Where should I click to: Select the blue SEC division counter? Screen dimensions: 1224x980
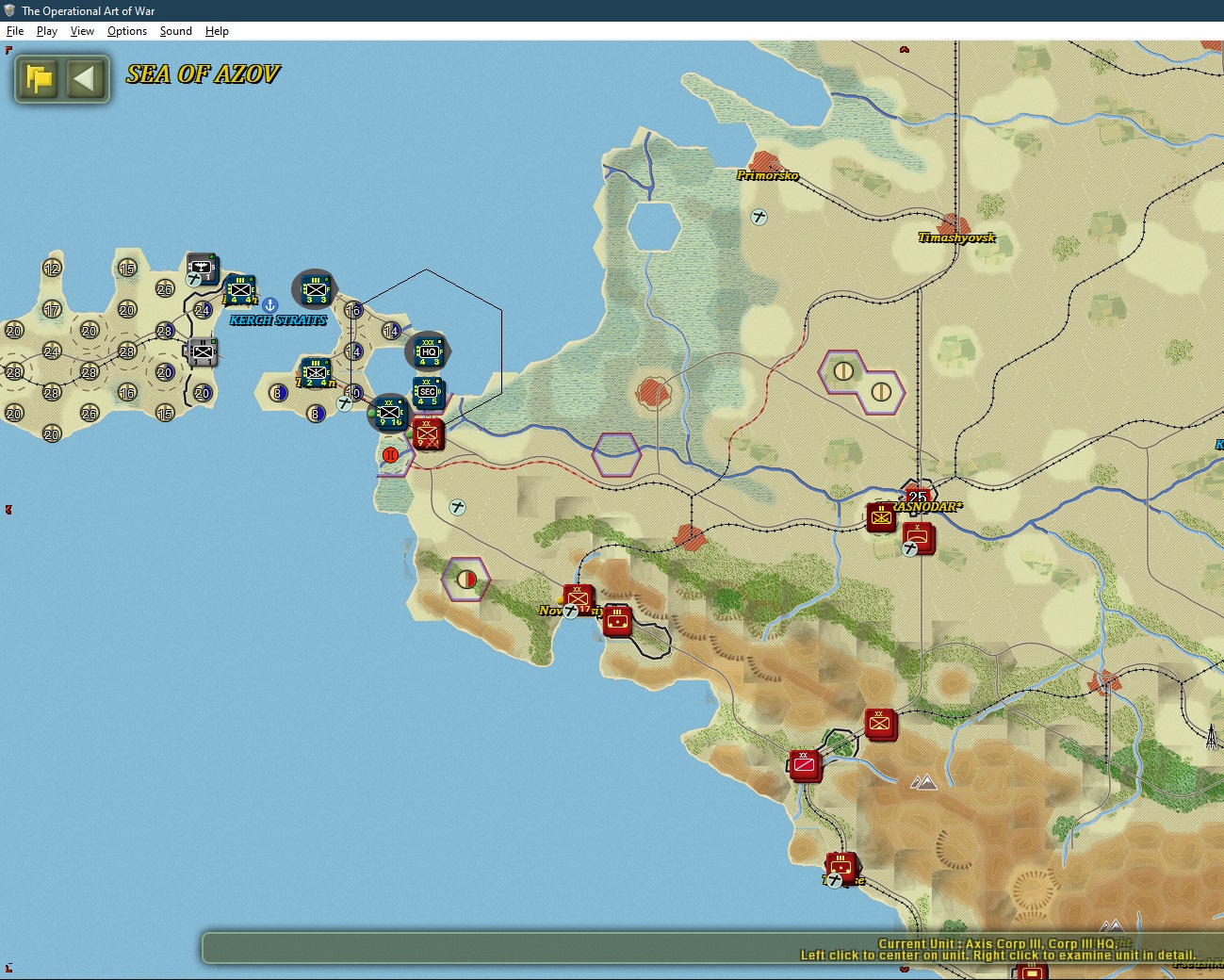[428, 392]
